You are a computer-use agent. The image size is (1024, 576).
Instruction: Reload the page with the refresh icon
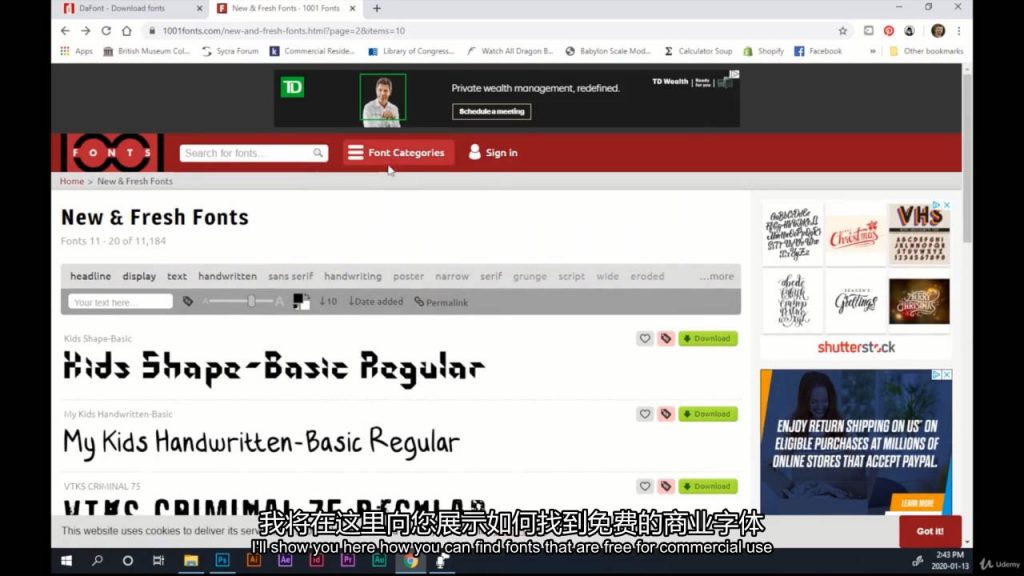coord(106,31)
